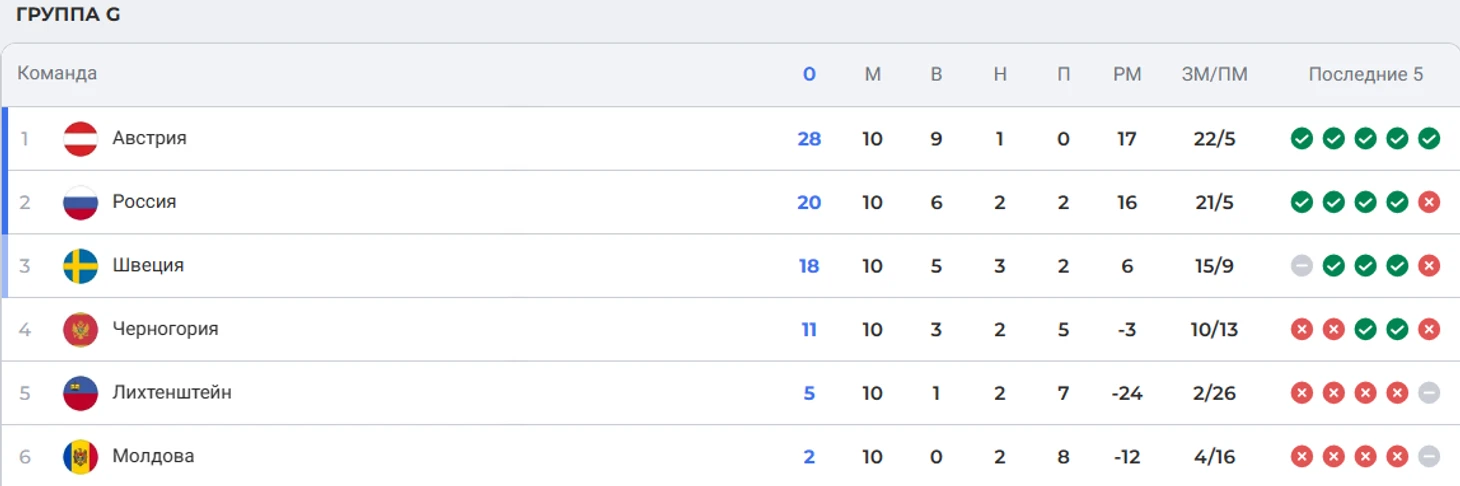The height and width of the screenshot is (486, 1460).
Task: Open the Черногория team link
Action: pyautogui.click(x=165, y=329)
